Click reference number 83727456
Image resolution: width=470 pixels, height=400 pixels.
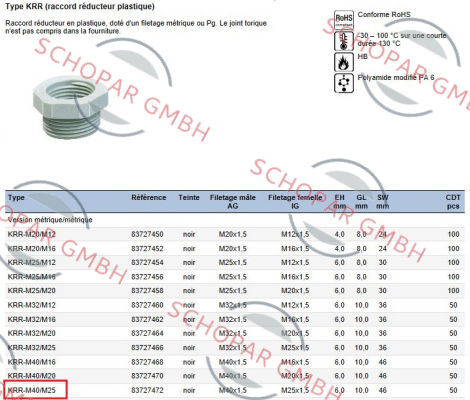pos(147,277)
